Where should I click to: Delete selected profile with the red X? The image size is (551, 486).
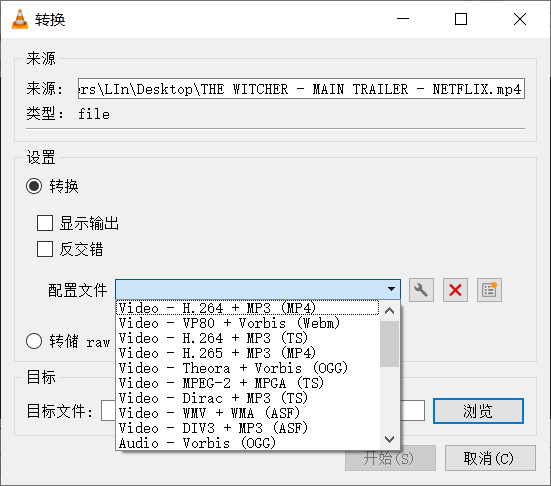pyautogui.click(x=455, y=290)
